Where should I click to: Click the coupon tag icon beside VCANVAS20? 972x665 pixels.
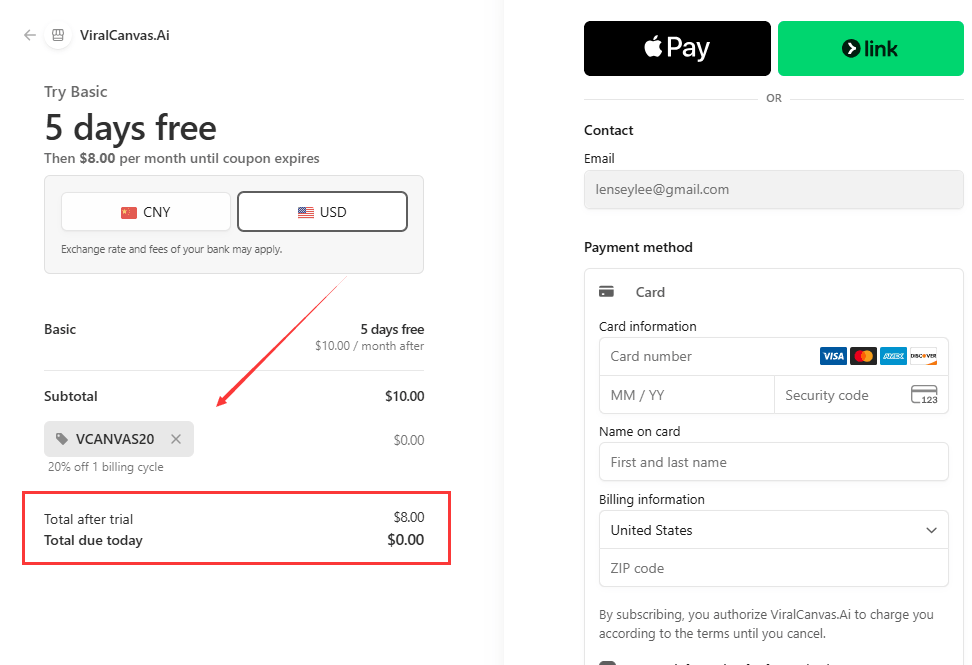(x=62, y=439)
